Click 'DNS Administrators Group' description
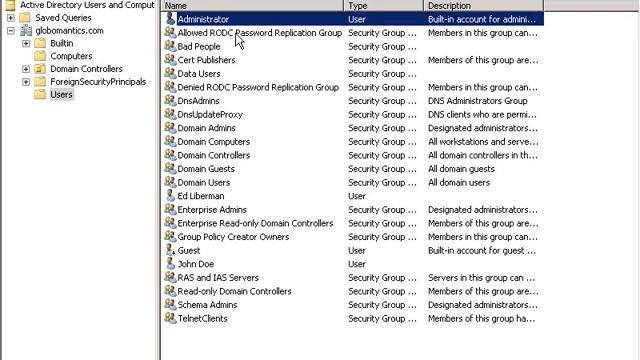Viewport: 640px width, 360px height. point(478,101)
